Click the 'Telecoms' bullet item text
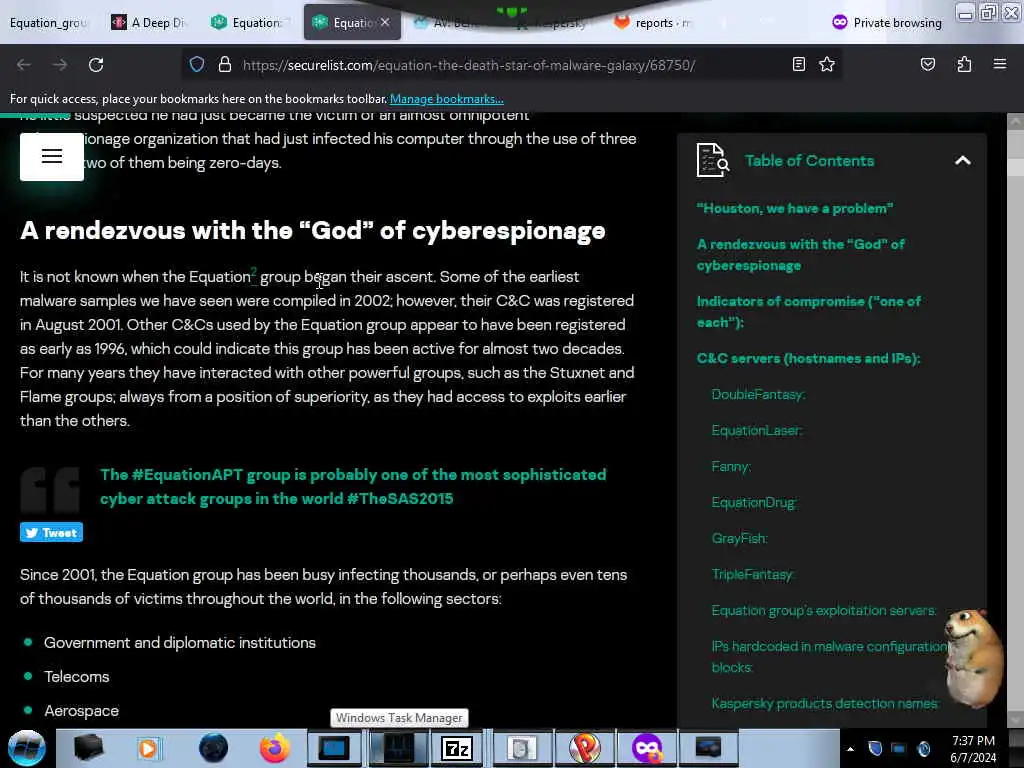The height and width of the screenshot is (768, 1024). pyautogui.click(x=76, y=677)
